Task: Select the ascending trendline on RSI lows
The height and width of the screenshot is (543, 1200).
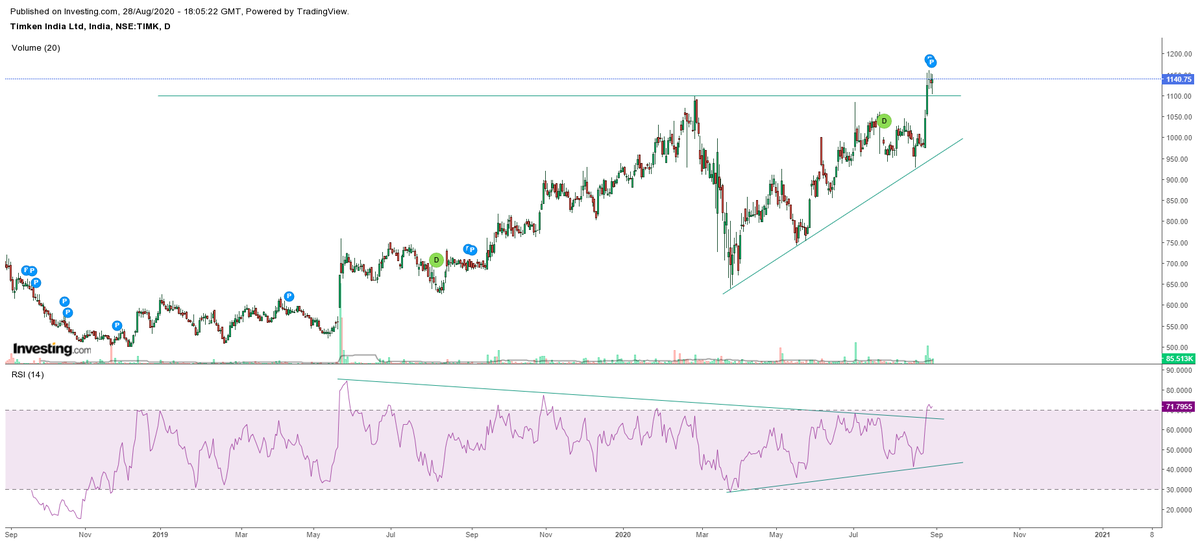Action: pos(845,477)
